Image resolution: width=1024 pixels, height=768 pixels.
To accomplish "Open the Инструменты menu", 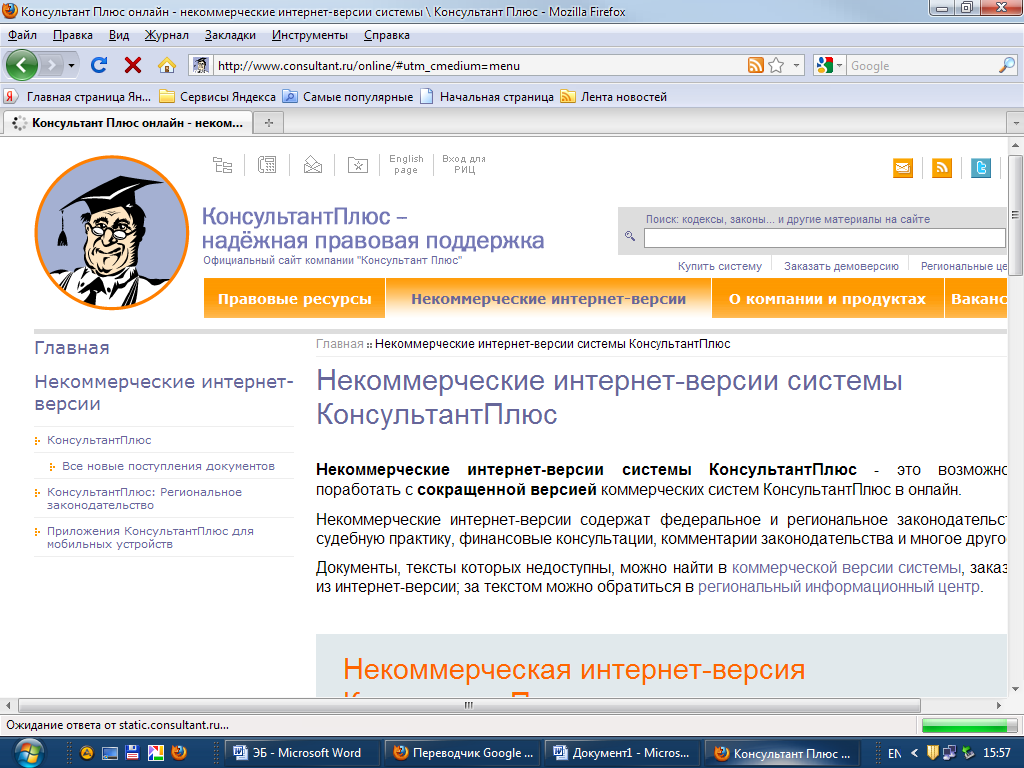I will 310,35.
